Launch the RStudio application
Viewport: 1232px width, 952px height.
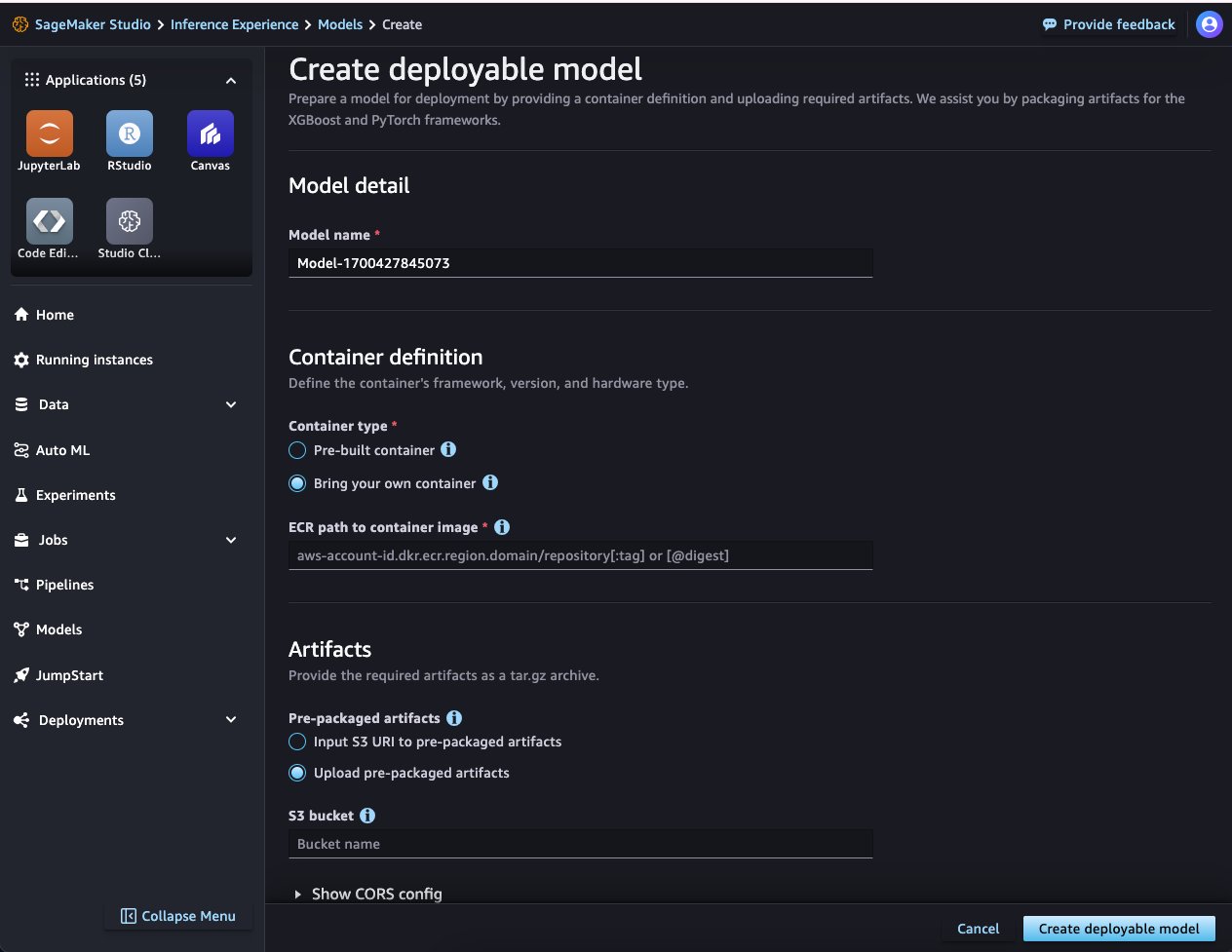130,133
